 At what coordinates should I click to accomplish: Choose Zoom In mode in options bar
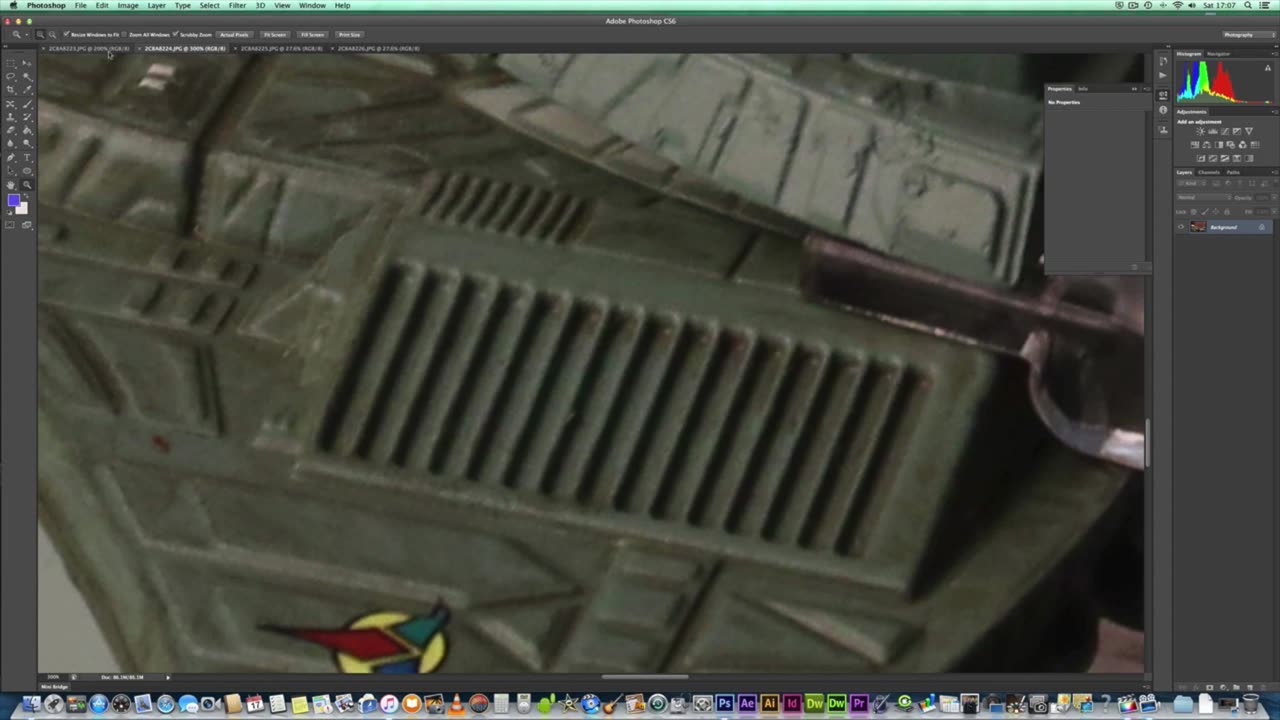pos(40,34)
